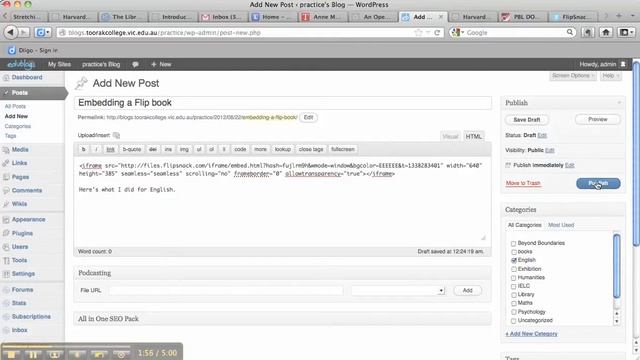
Task: Collapse the Publish box arrow
Action: click(x=619, y=103)
